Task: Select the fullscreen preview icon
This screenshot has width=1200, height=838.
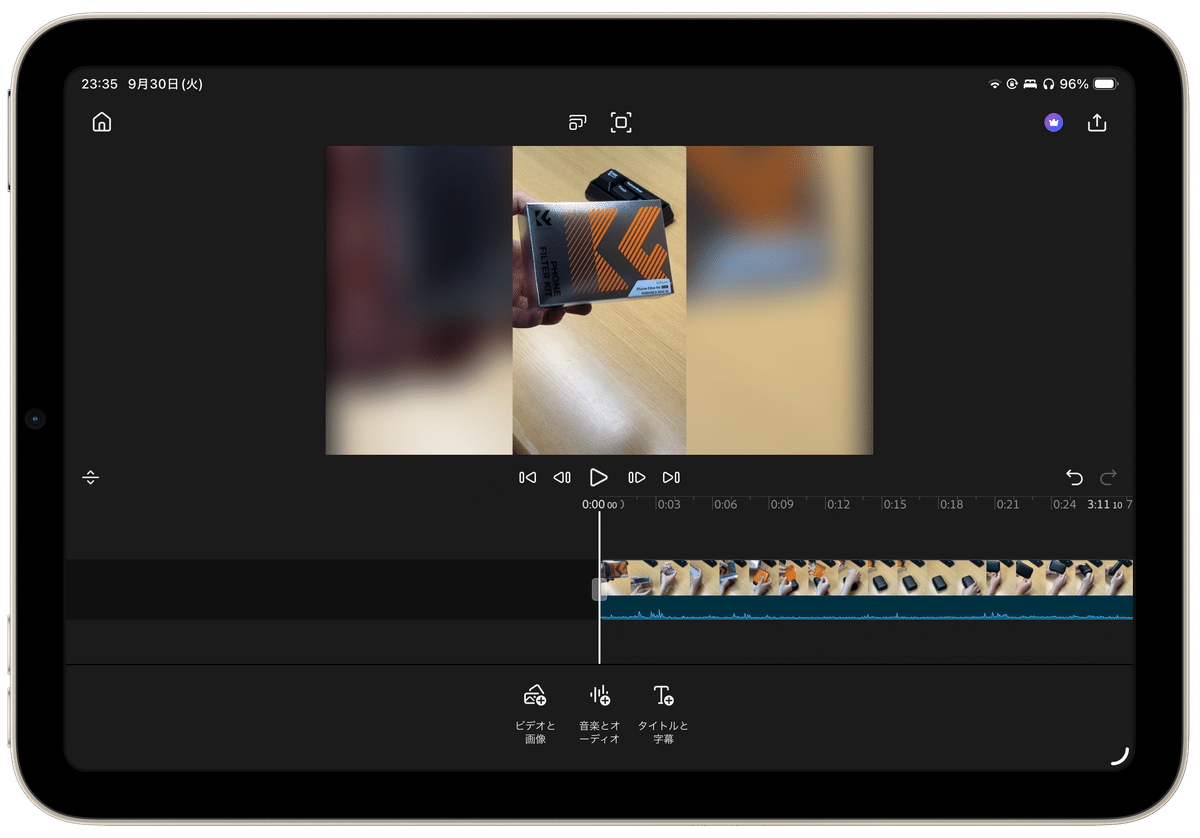Action: 621,121
